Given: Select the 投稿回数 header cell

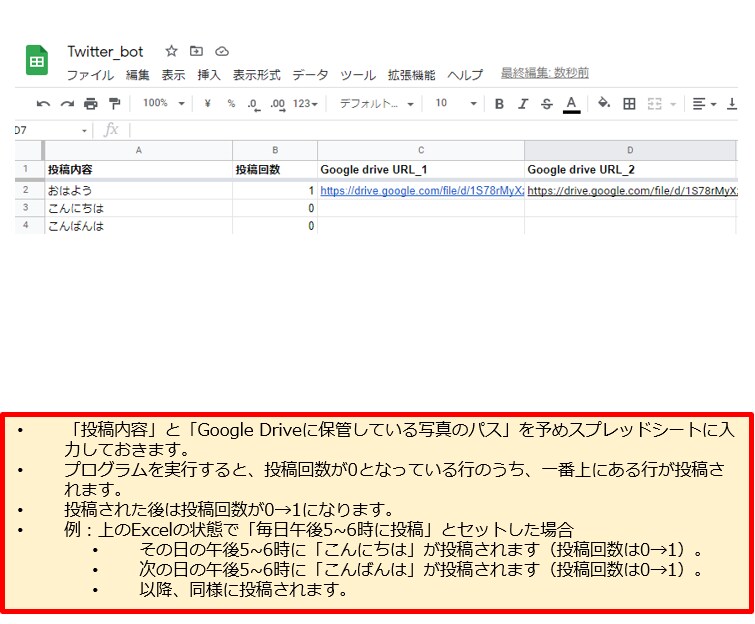Looking at the screenshot, I should pos(275,169).
